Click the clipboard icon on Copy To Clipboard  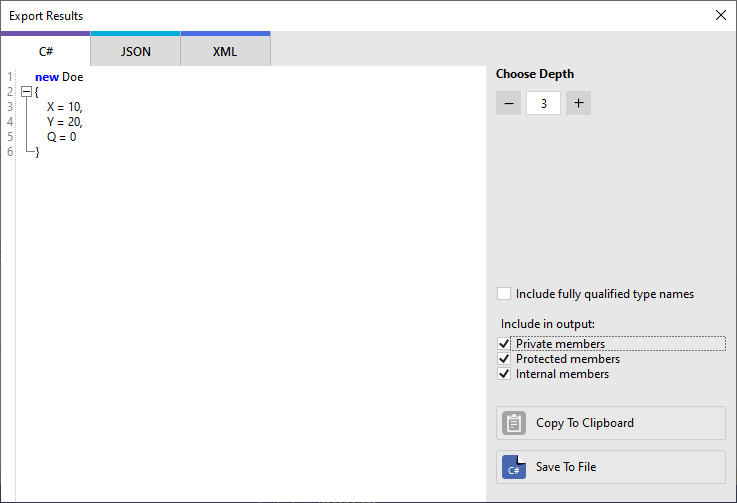tap(514, 423)
